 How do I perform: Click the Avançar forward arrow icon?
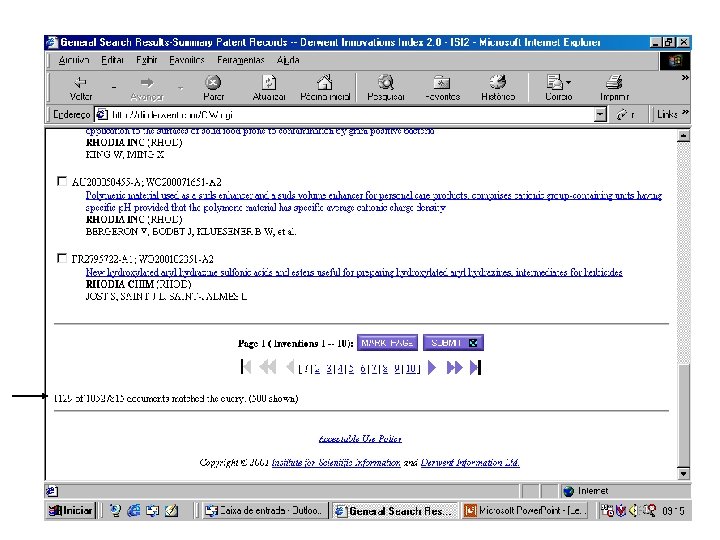pyautogui.click(x=146, y=83)
